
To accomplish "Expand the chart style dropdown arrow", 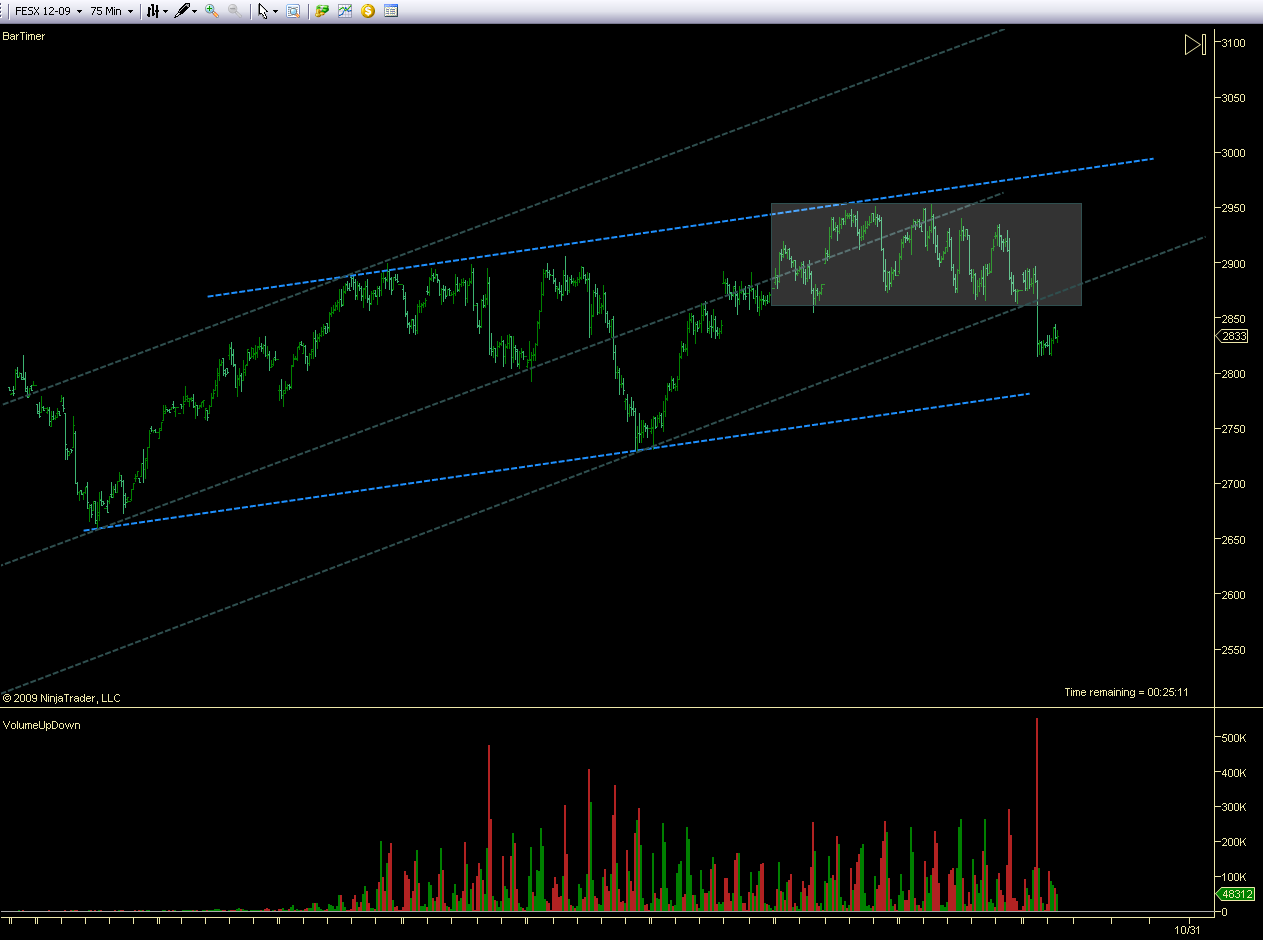I will pyautogui.click(x=165, y=11).
